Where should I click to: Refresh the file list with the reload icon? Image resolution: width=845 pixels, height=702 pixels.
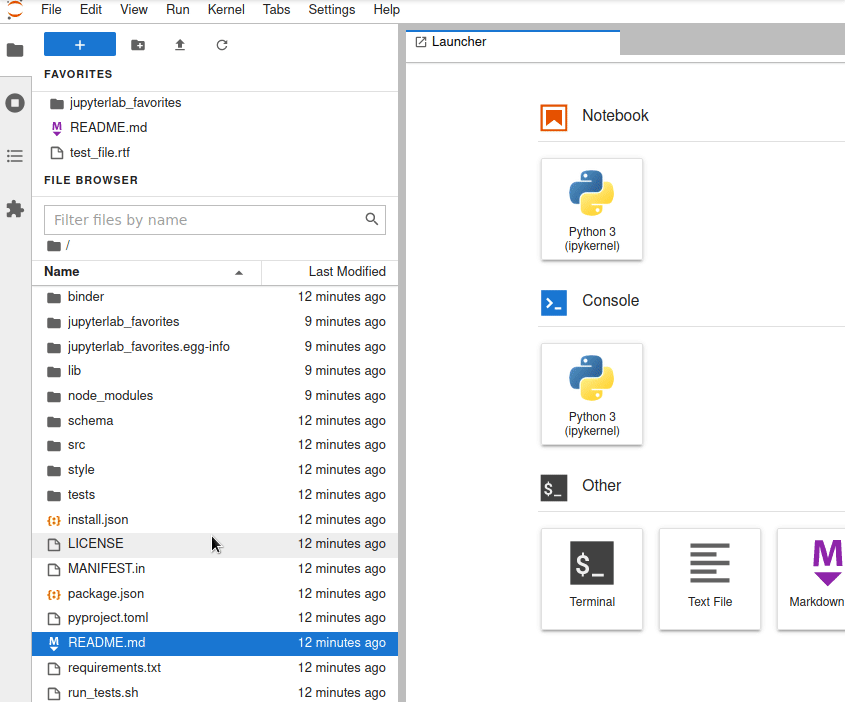[221, 45]
